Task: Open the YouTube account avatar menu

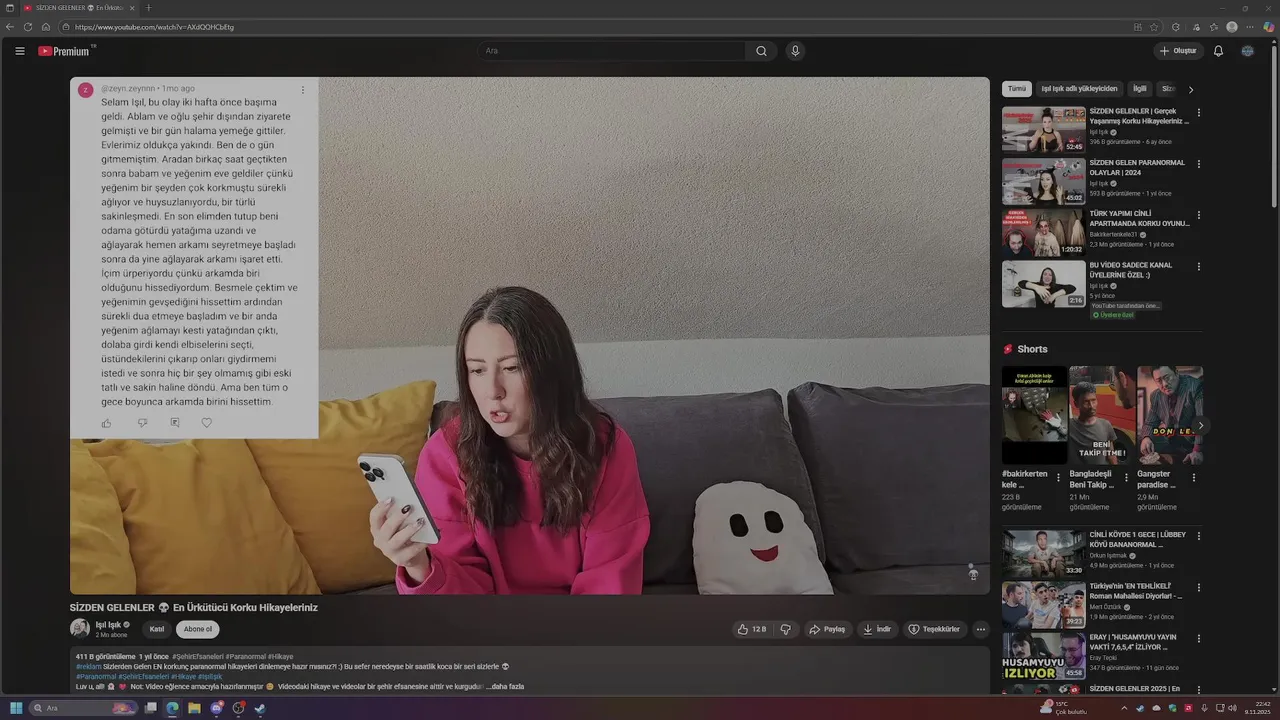Action: coord(1247,51)
